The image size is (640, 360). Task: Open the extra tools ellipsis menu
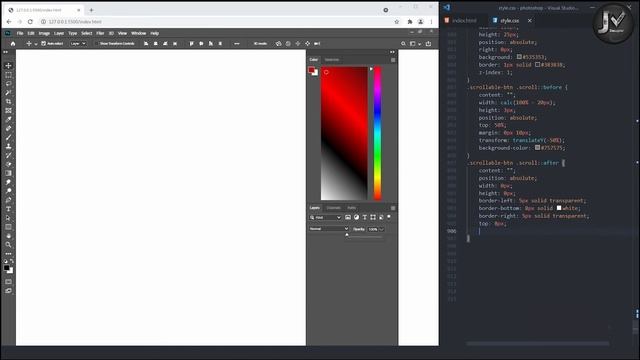8,254
